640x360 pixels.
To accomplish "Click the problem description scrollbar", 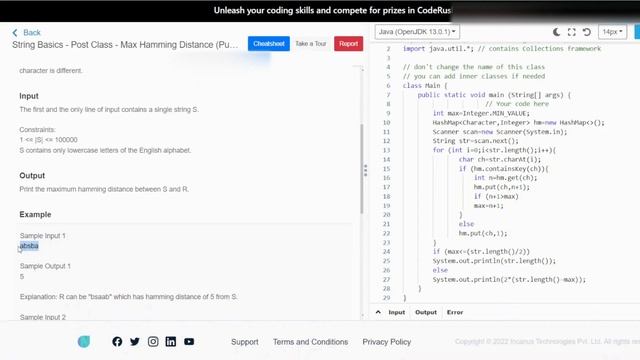I will 361,169.
